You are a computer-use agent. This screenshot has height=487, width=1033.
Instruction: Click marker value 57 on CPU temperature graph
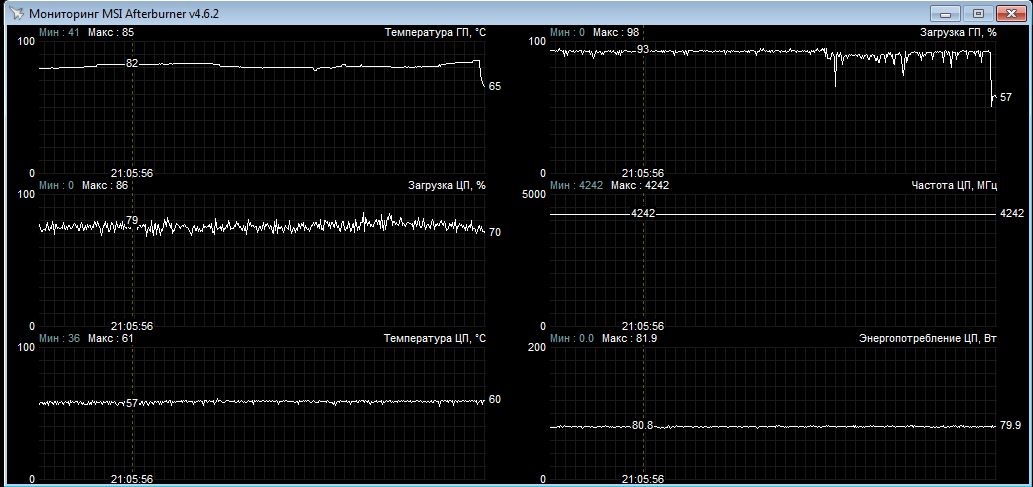[132, 403]
